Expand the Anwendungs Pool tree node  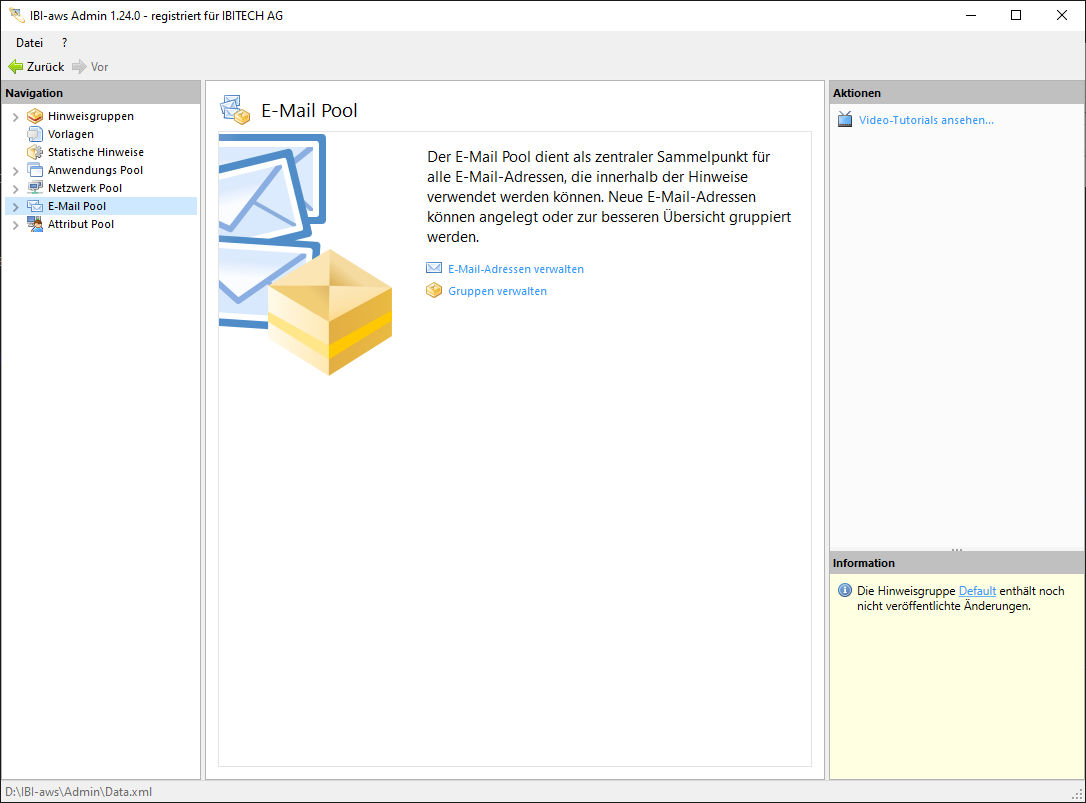[15, 171]
